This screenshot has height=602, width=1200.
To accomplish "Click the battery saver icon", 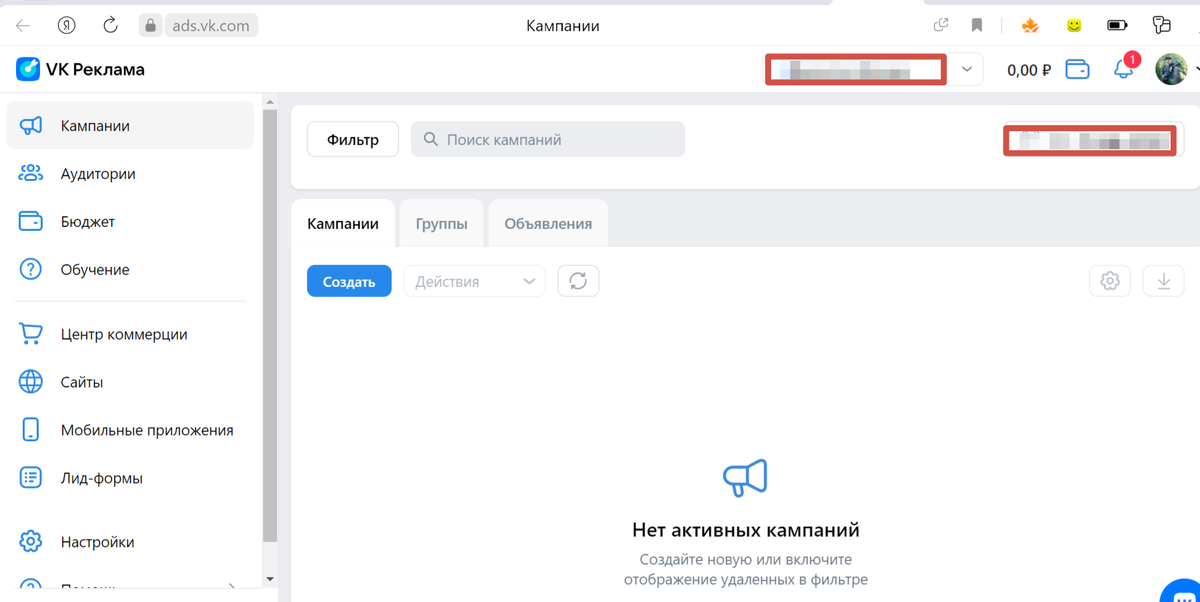I will click(1117, 25).
